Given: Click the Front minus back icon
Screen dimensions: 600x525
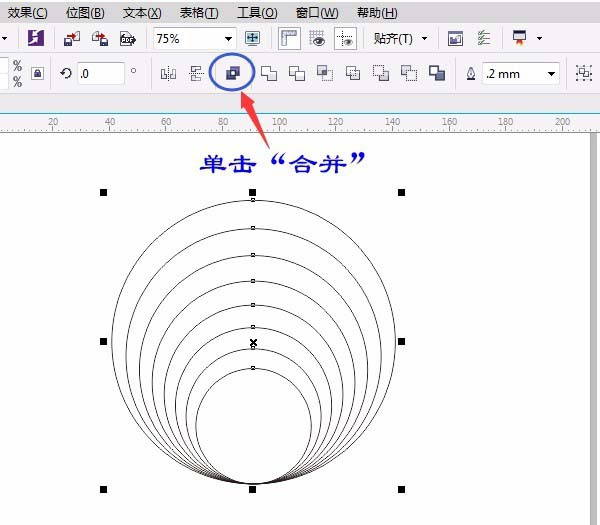Looking at the screenshot, I should [x=381, y=73].
